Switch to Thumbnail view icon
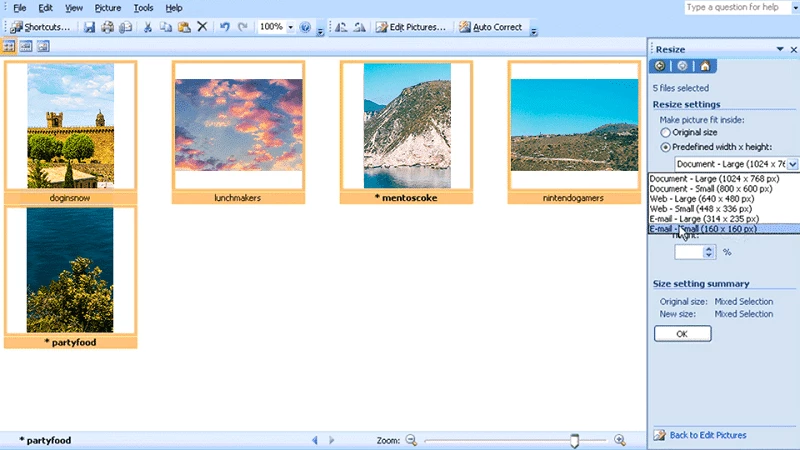Screen dimensions: 800x450 click(10, 46)
